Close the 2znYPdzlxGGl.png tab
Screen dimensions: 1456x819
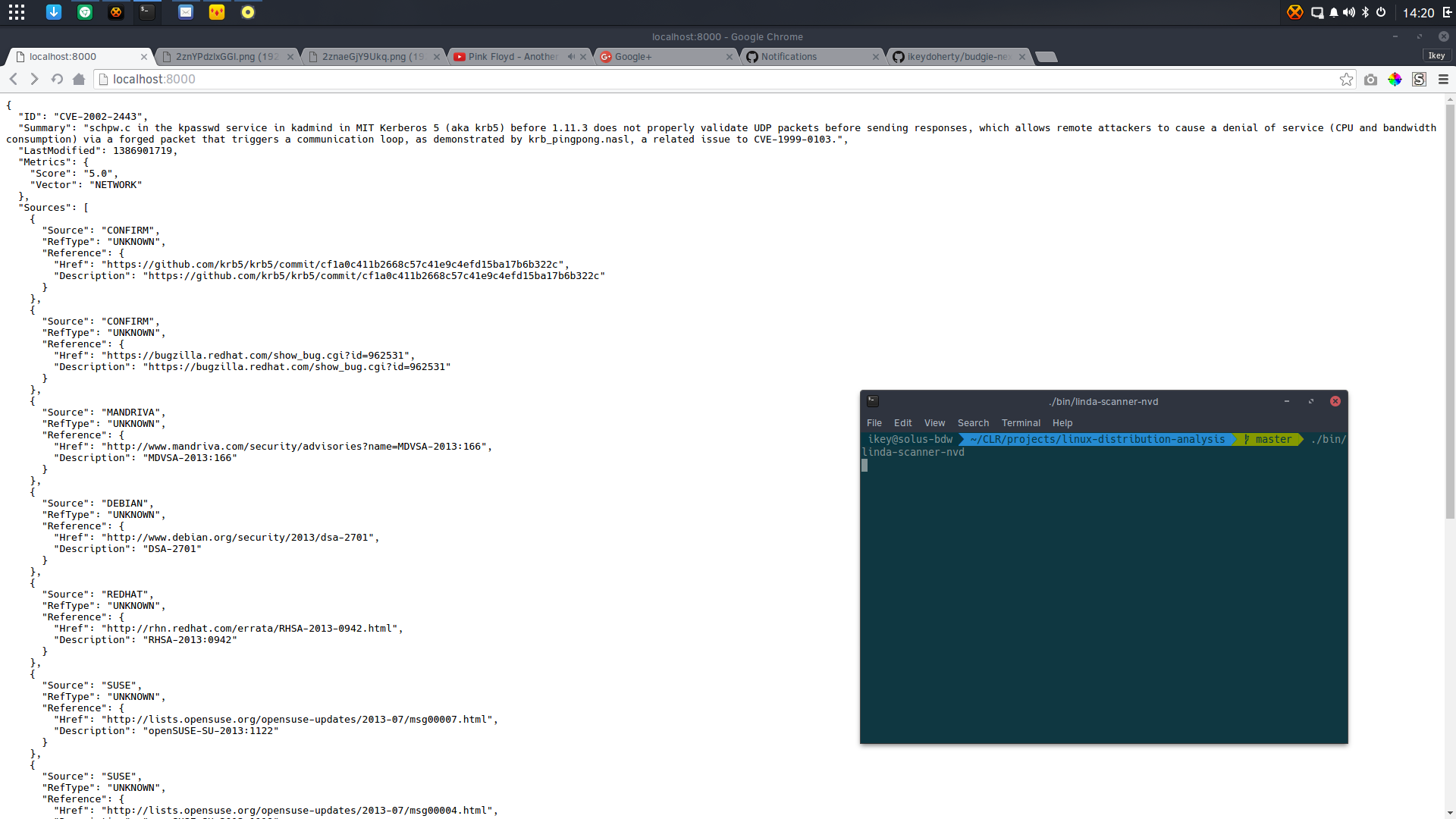[290, 57]
